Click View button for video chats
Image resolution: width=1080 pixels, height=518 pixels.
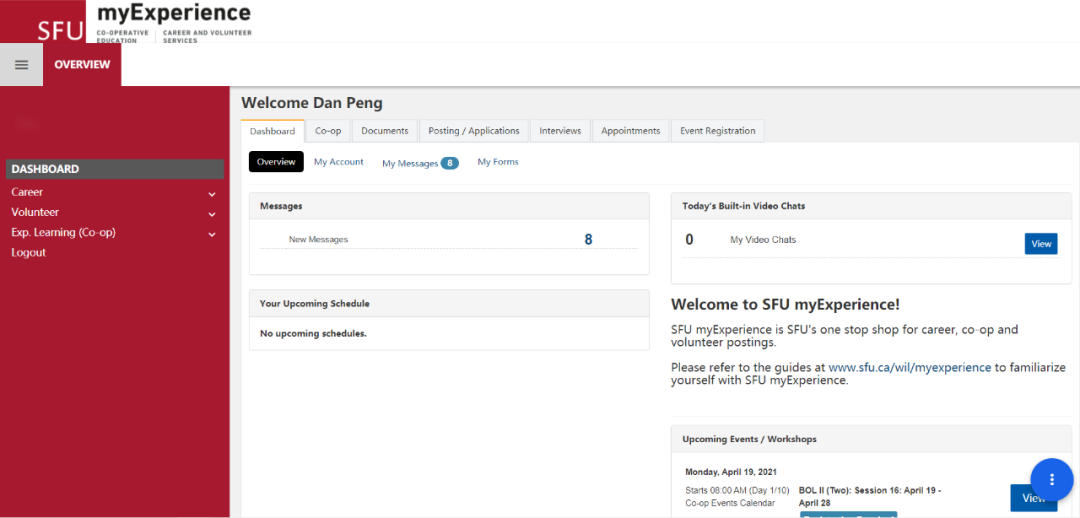click(x=1040, y=243)
